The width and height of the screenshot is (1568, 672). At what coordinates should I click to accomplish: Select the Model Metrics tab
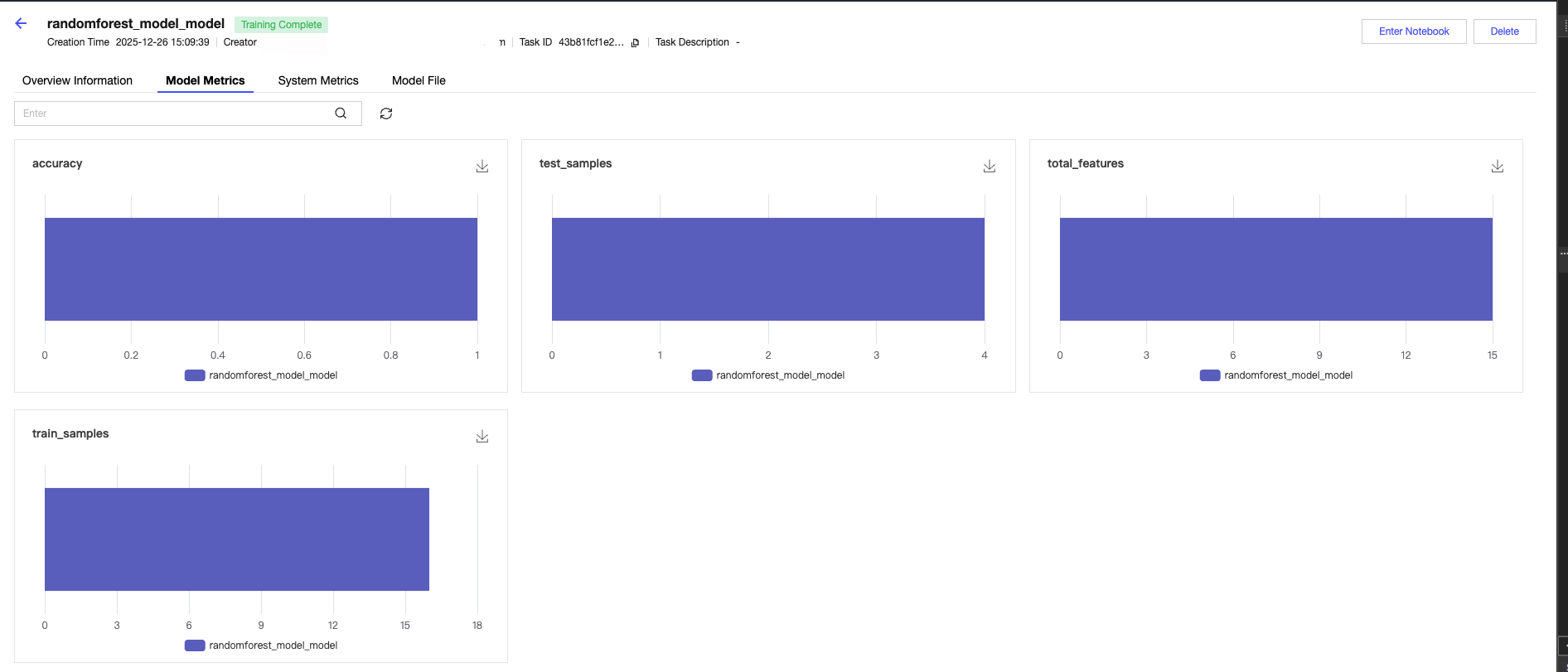click(206, 80)
